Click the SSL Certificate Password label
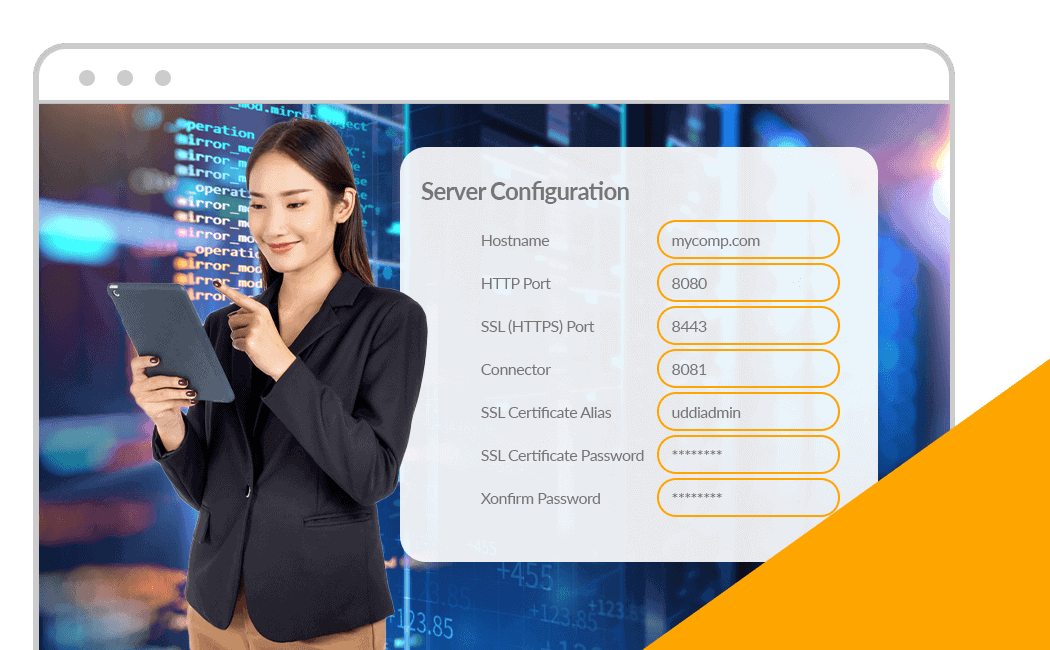Screen dimensions: 1050x650 coord(562,455)
